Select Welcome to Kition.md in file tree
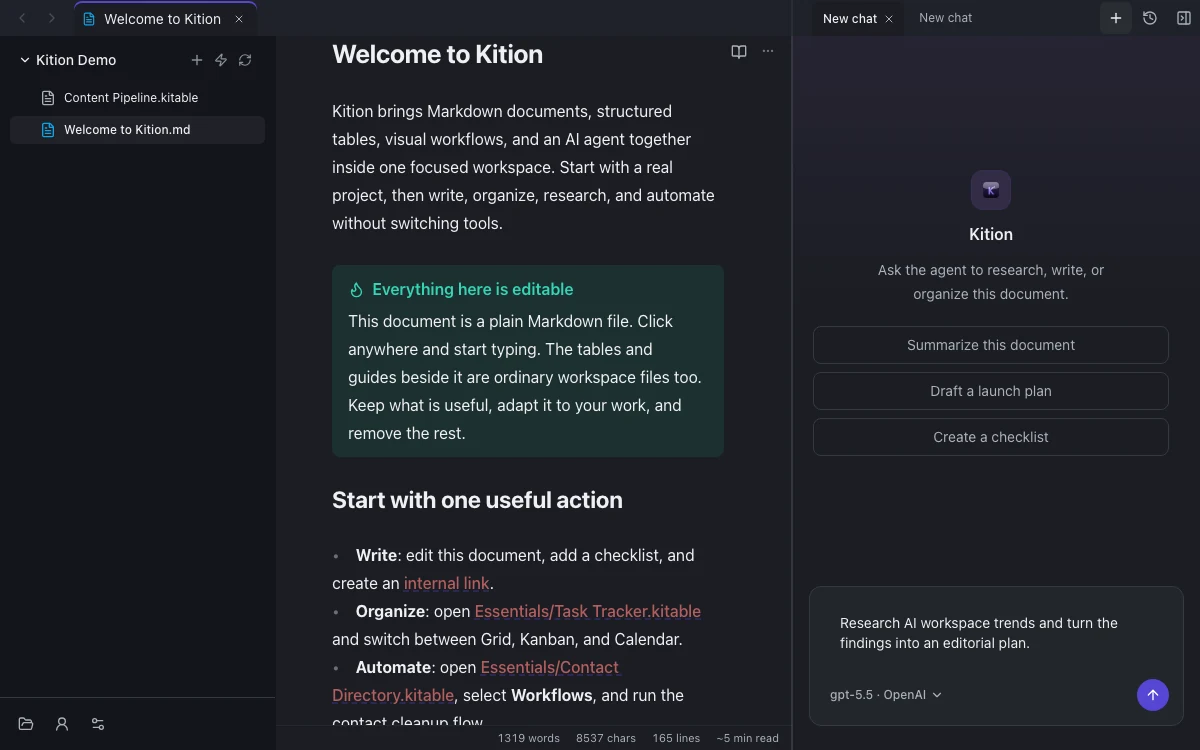Screen dimensions: 1200x750 pyautogui.click(x=137, y=130)
